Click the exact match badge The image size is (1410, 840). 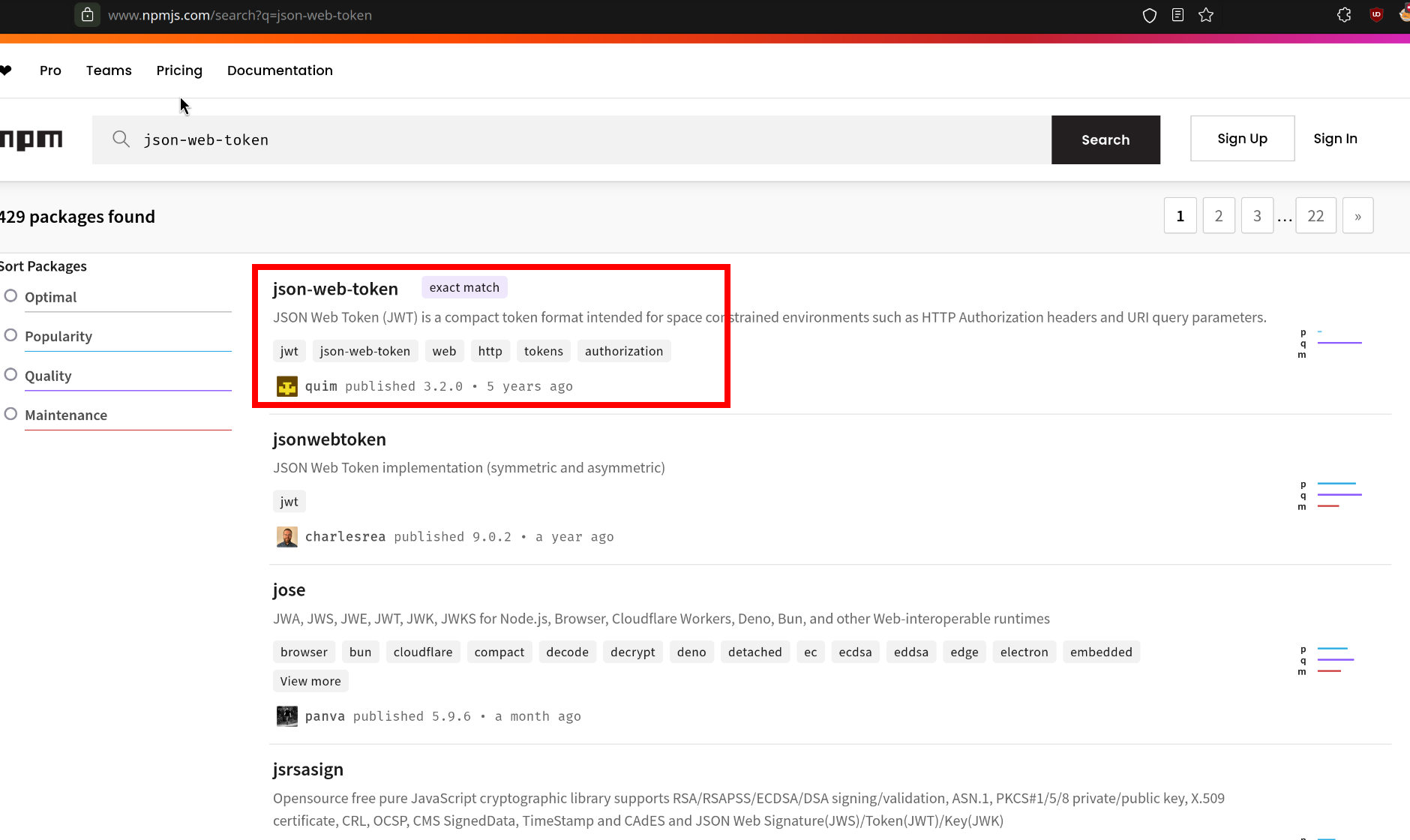point(464,287)
